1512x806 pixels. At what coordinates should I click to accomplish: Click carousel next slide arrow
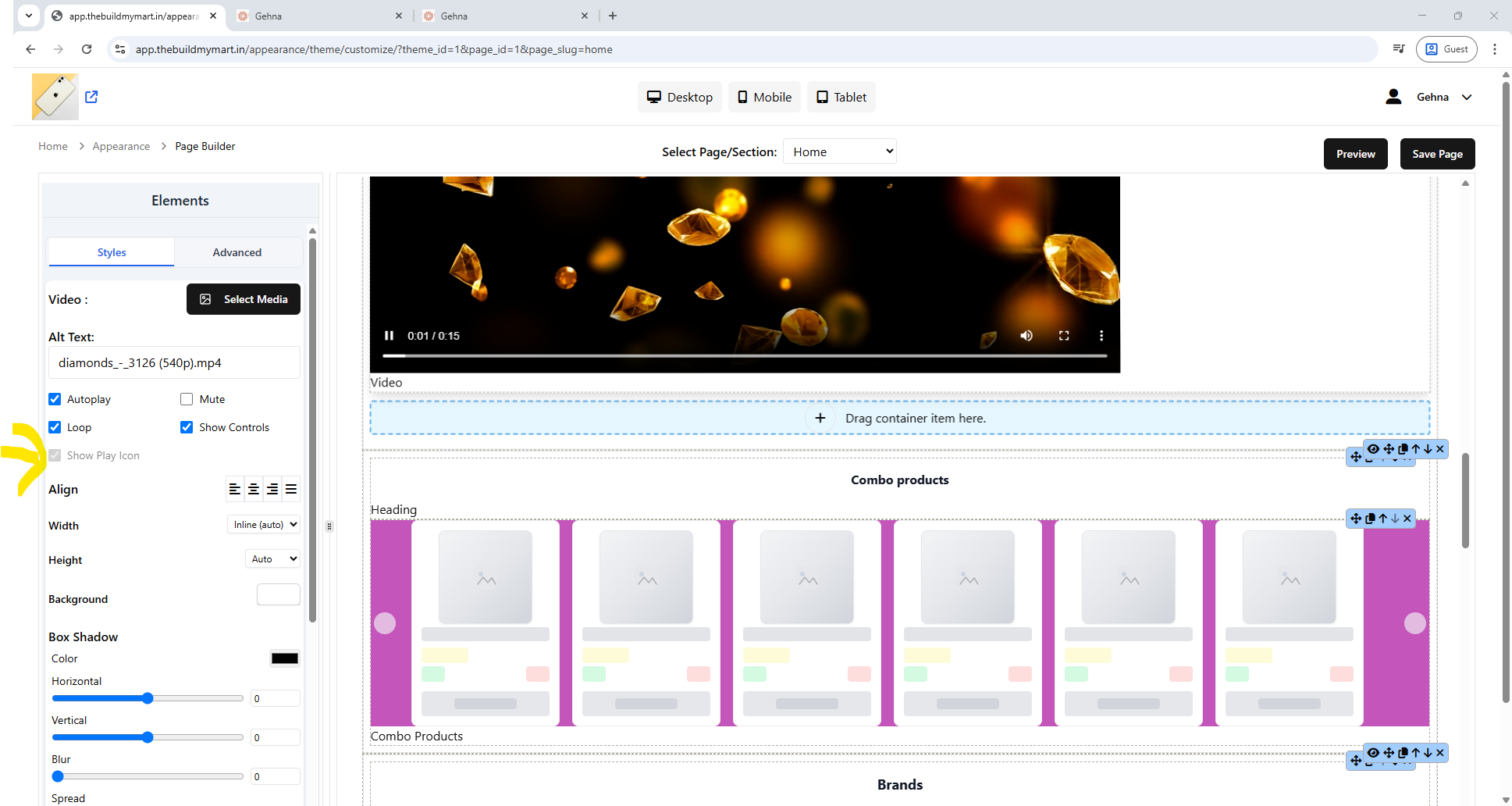pyautogui.click(x=1415, y=623)
